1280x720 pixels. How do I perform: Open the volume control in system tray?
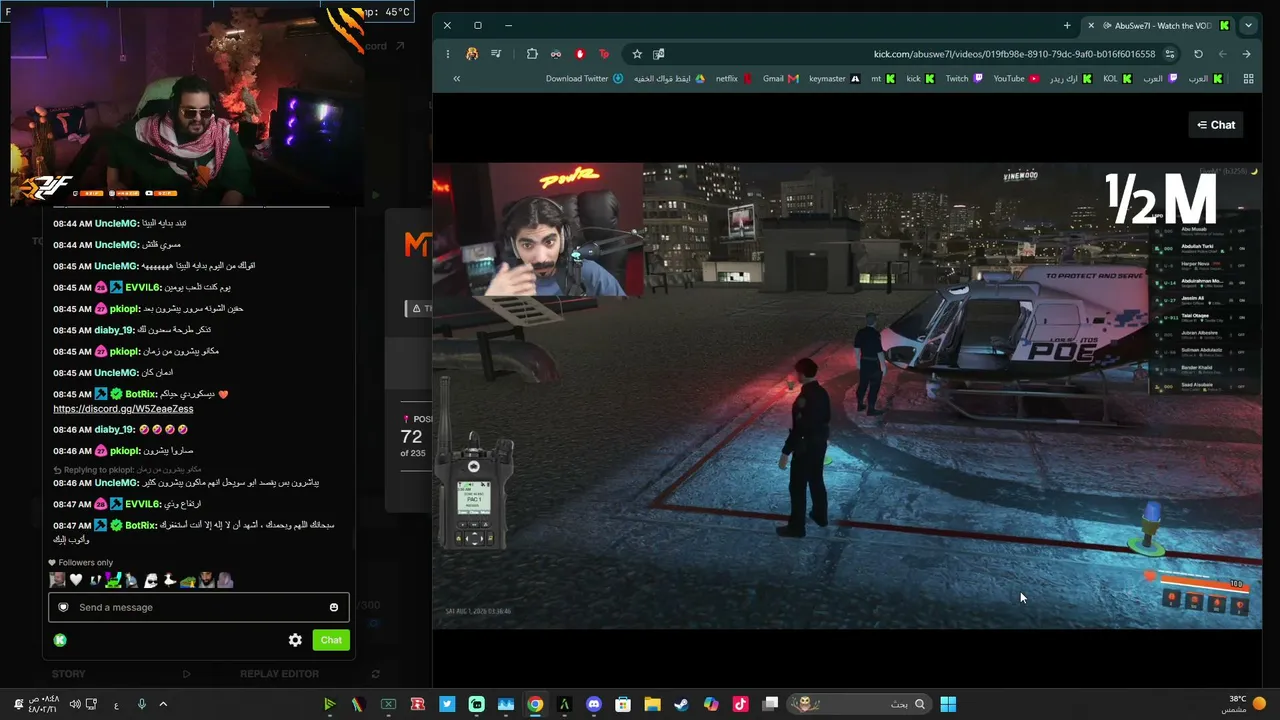(75, 704)
